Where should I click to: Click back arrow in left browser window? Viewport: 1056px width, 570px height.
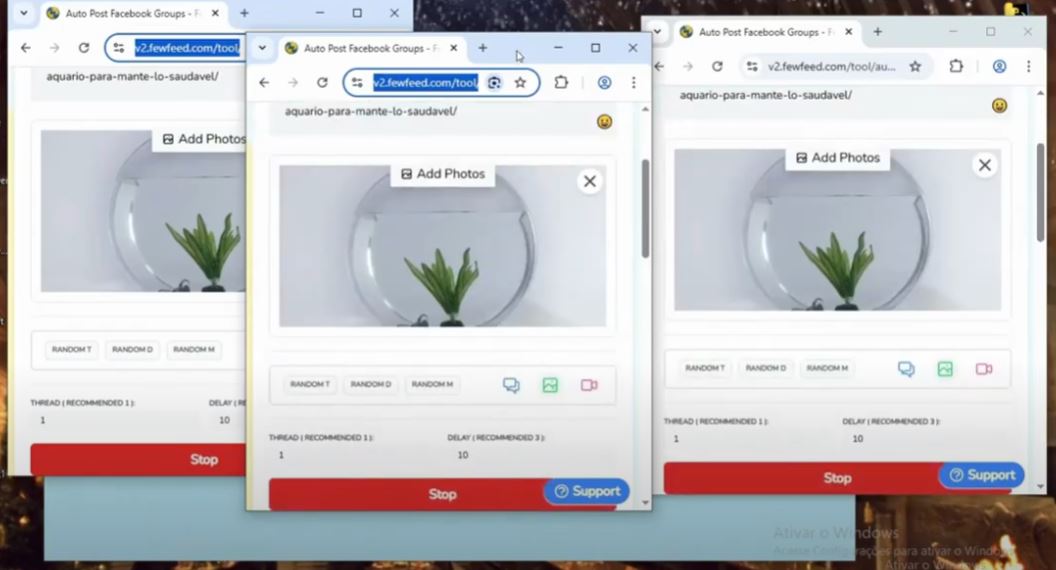(26, 48)
